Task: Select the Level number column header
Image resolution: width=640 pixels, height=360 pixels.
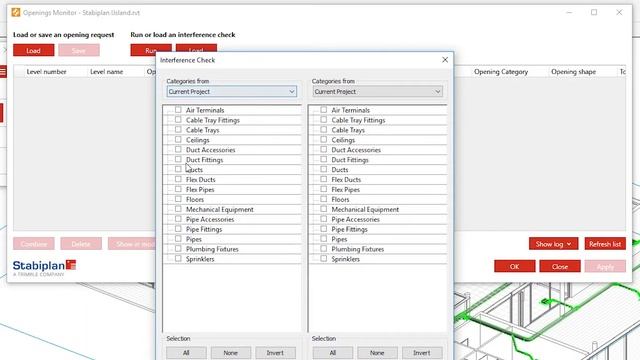Action: tap(47, 72)
